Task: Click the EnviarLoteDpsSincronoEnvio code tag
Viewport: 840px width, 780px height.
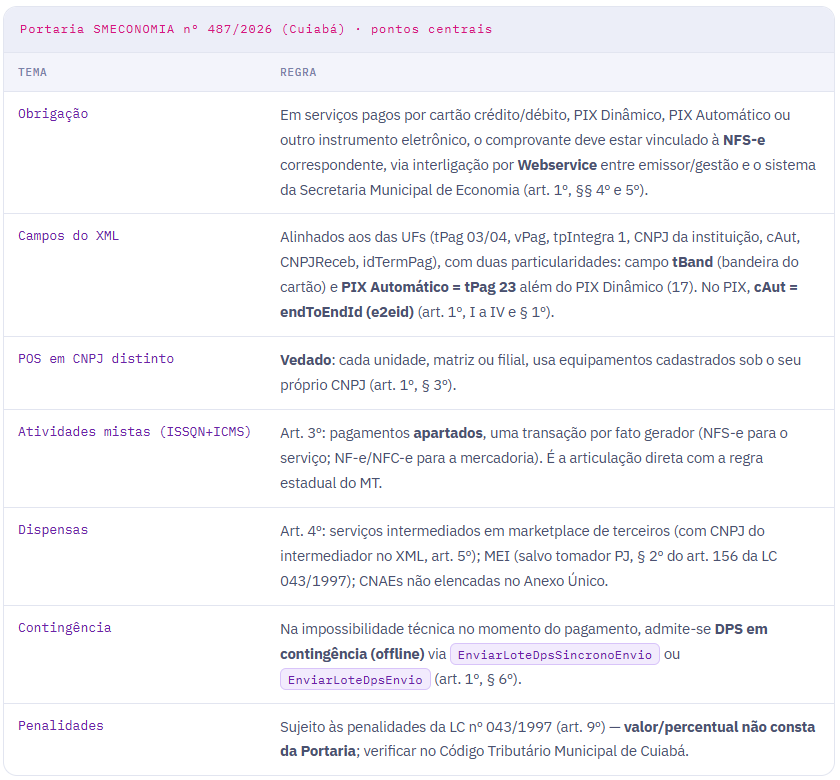Action: coord(554,655)
